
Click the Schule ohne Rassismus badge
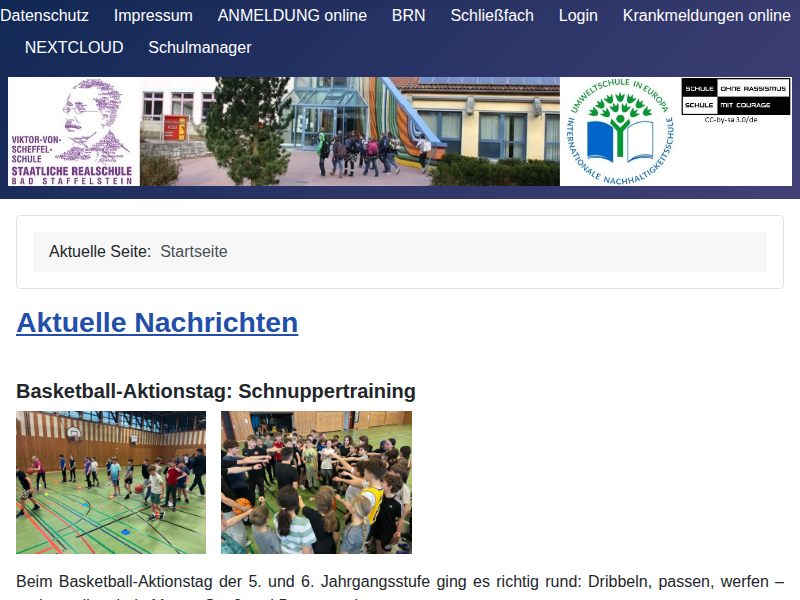pyautogui.click(x=736, y=96)
